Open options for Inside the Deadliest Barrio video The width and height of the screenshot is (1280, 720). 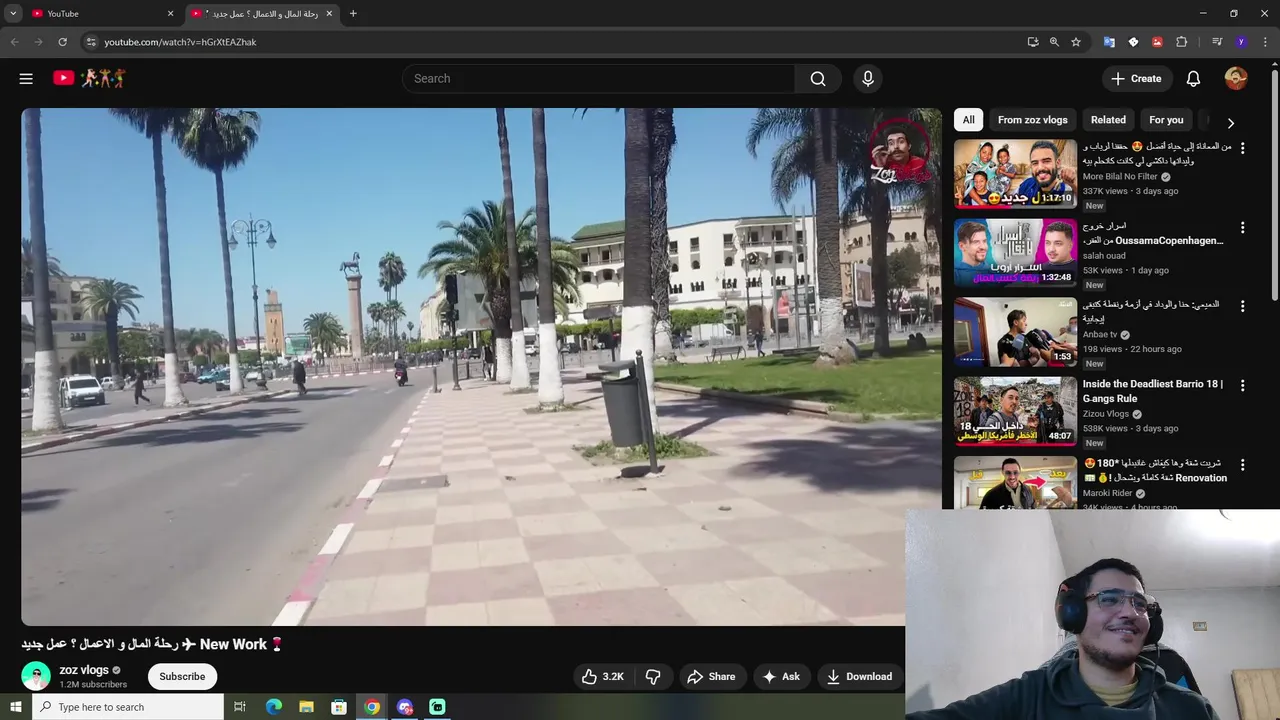pos(1243,385)
